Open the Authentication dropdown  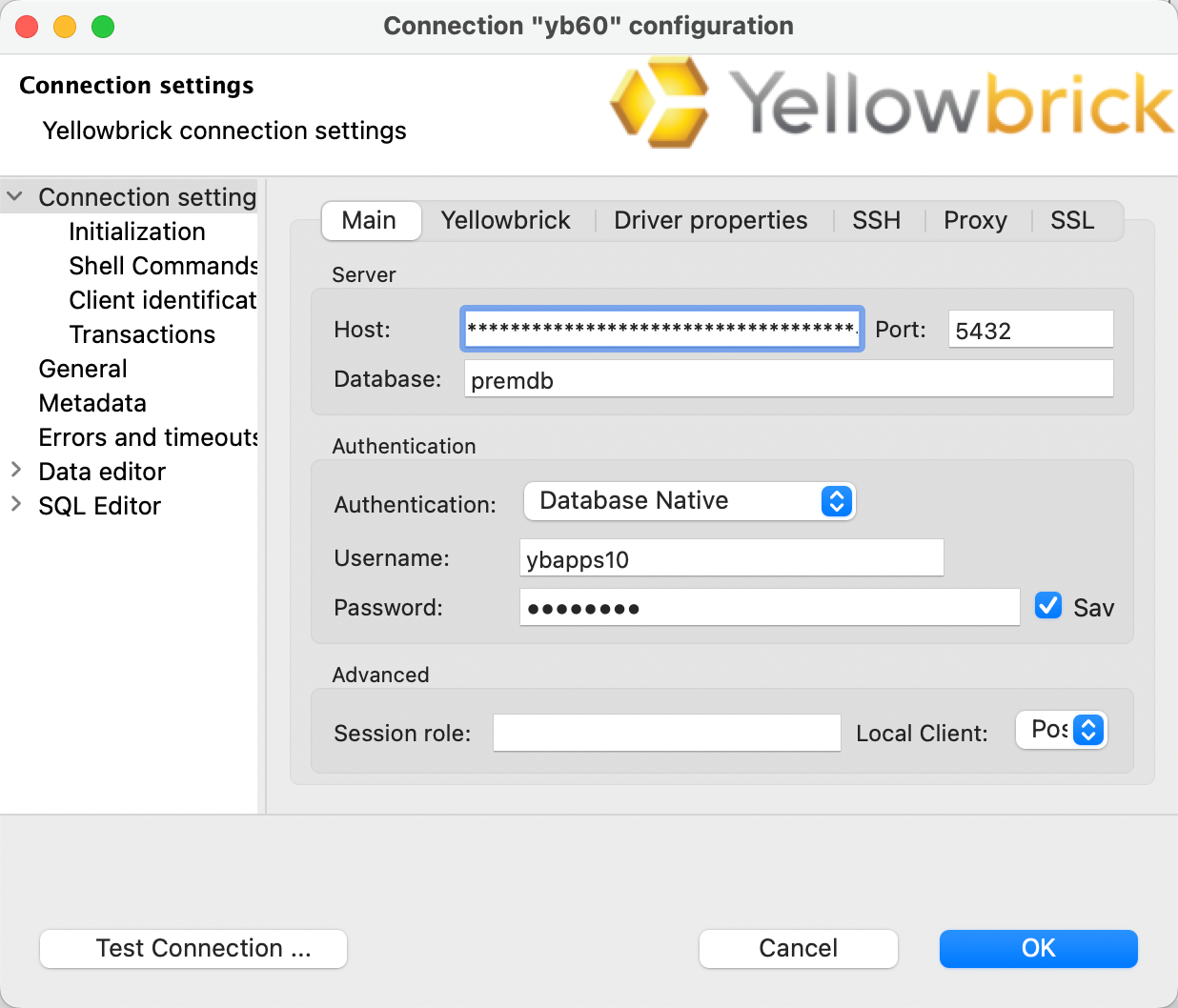(x=689, y=501)
